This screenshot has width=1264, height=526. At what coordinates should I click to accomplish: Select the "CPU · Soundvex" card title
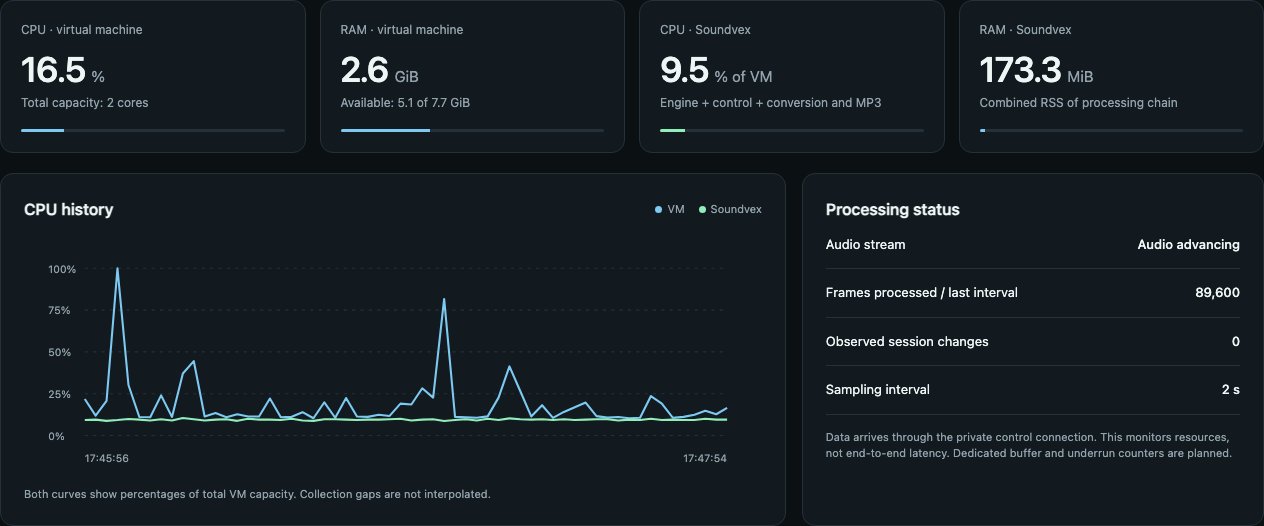point(705,30)
